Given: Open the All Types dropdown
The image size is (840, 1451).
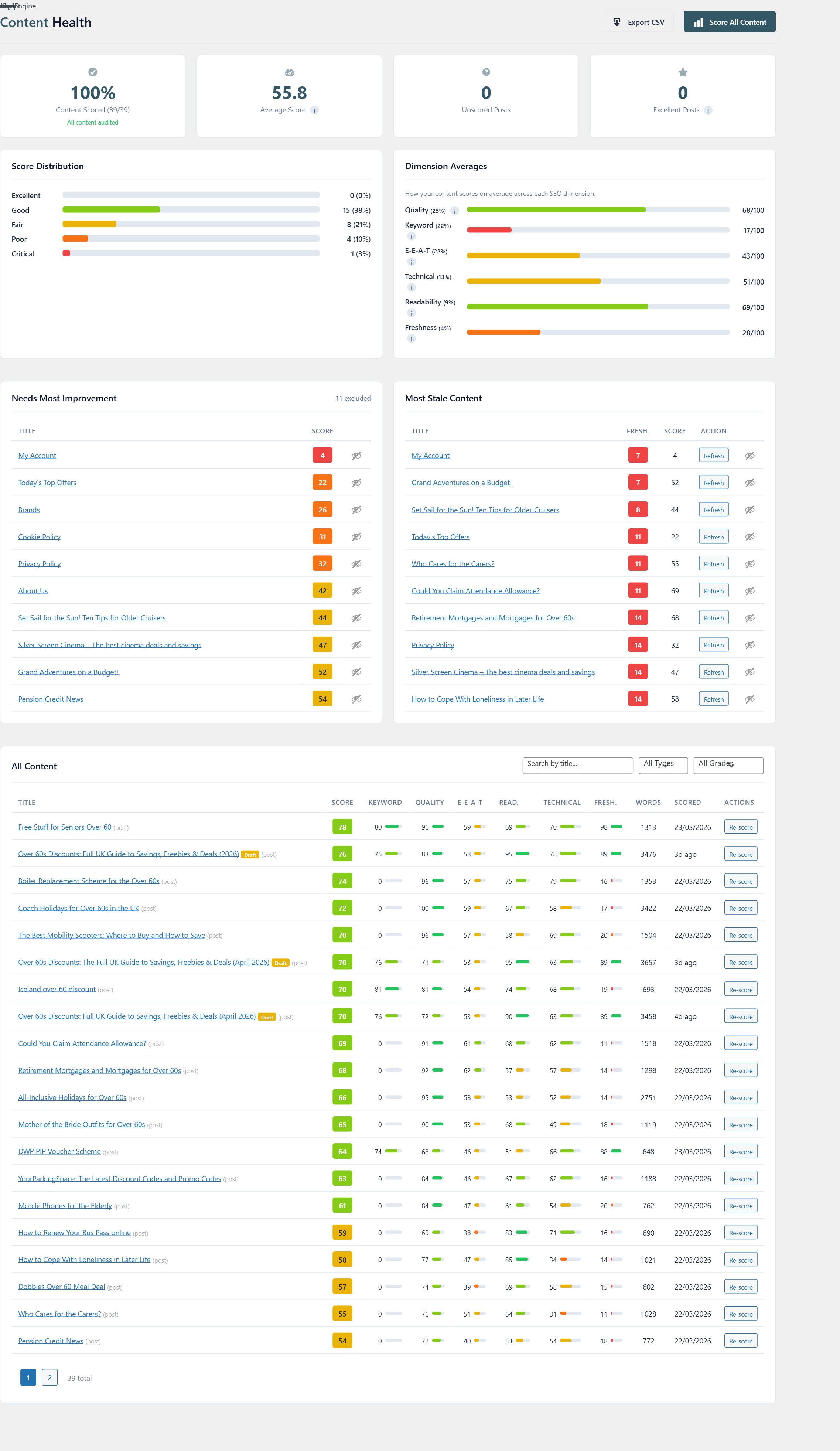Looking at the screenshot, I should click(x=663, y=765).
